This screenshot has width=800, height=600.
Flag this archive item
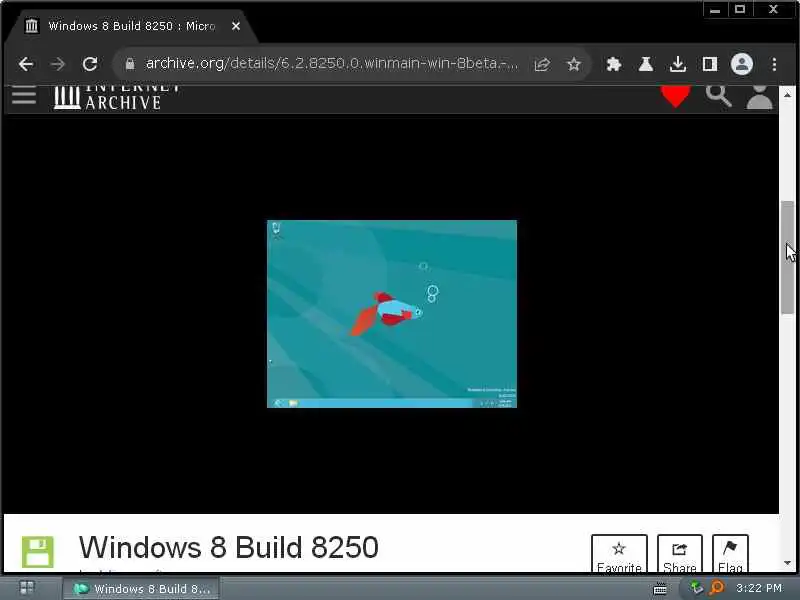point(730,554)
